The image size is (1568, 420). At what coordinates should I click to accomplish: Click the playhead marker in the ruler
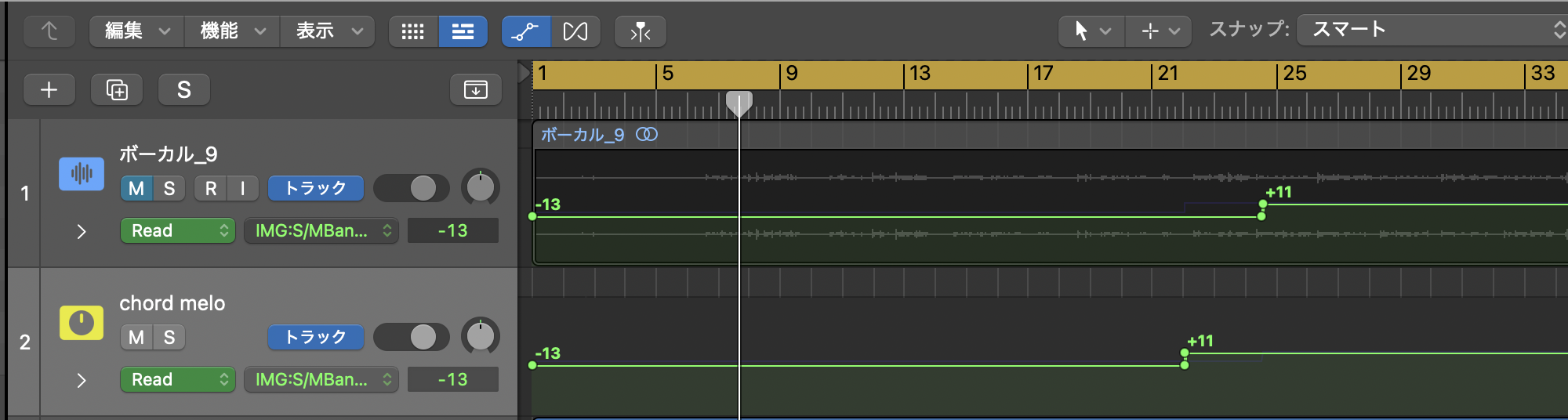click(739, 103)
